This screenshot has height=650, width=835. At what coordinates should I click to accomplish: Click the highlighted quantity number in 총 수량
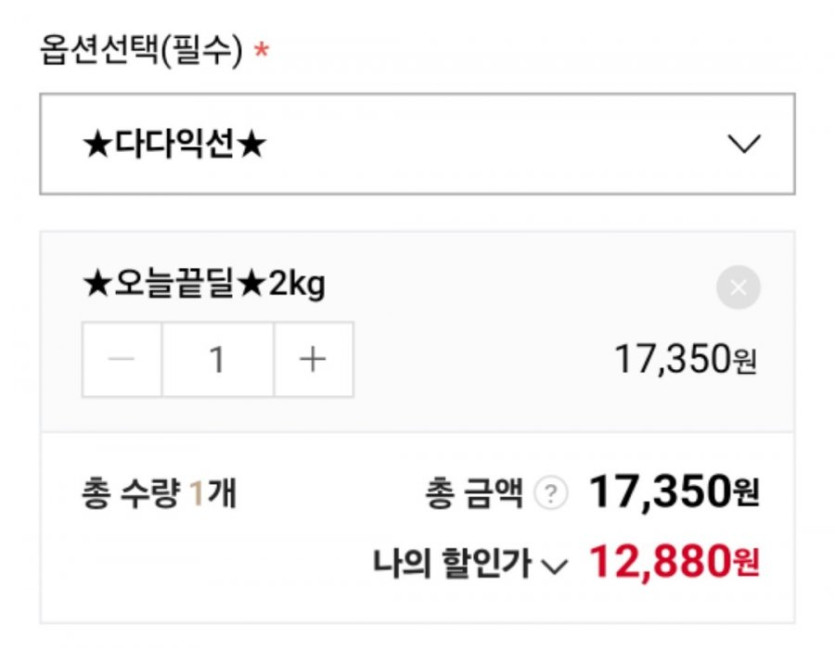pos(197,494)
